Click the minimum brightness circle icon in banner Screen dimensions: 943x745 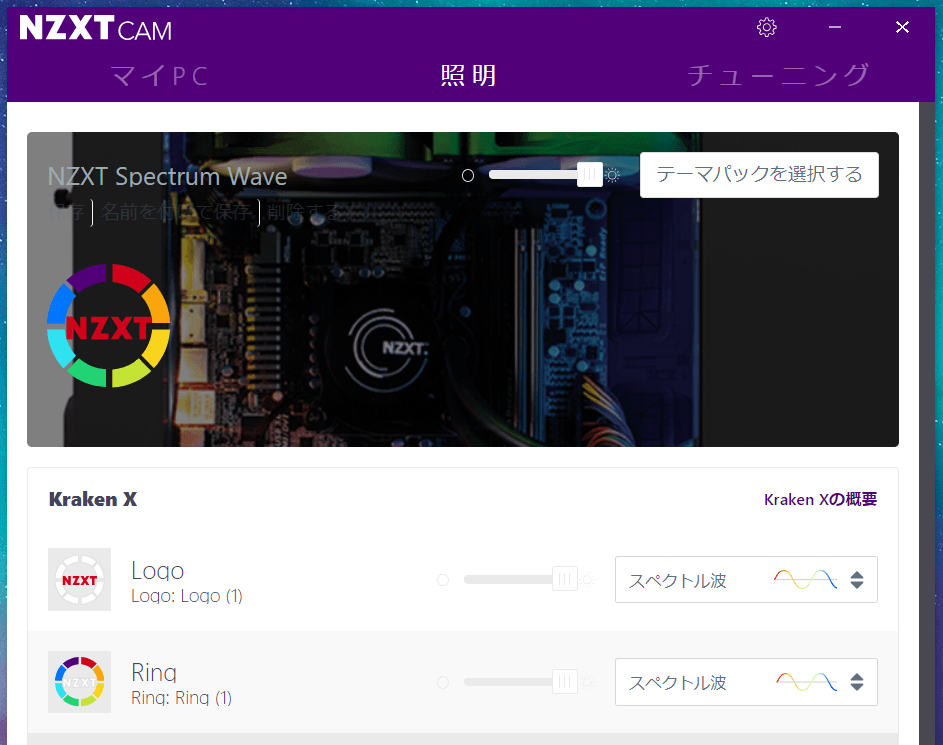[x=468, y=176]
